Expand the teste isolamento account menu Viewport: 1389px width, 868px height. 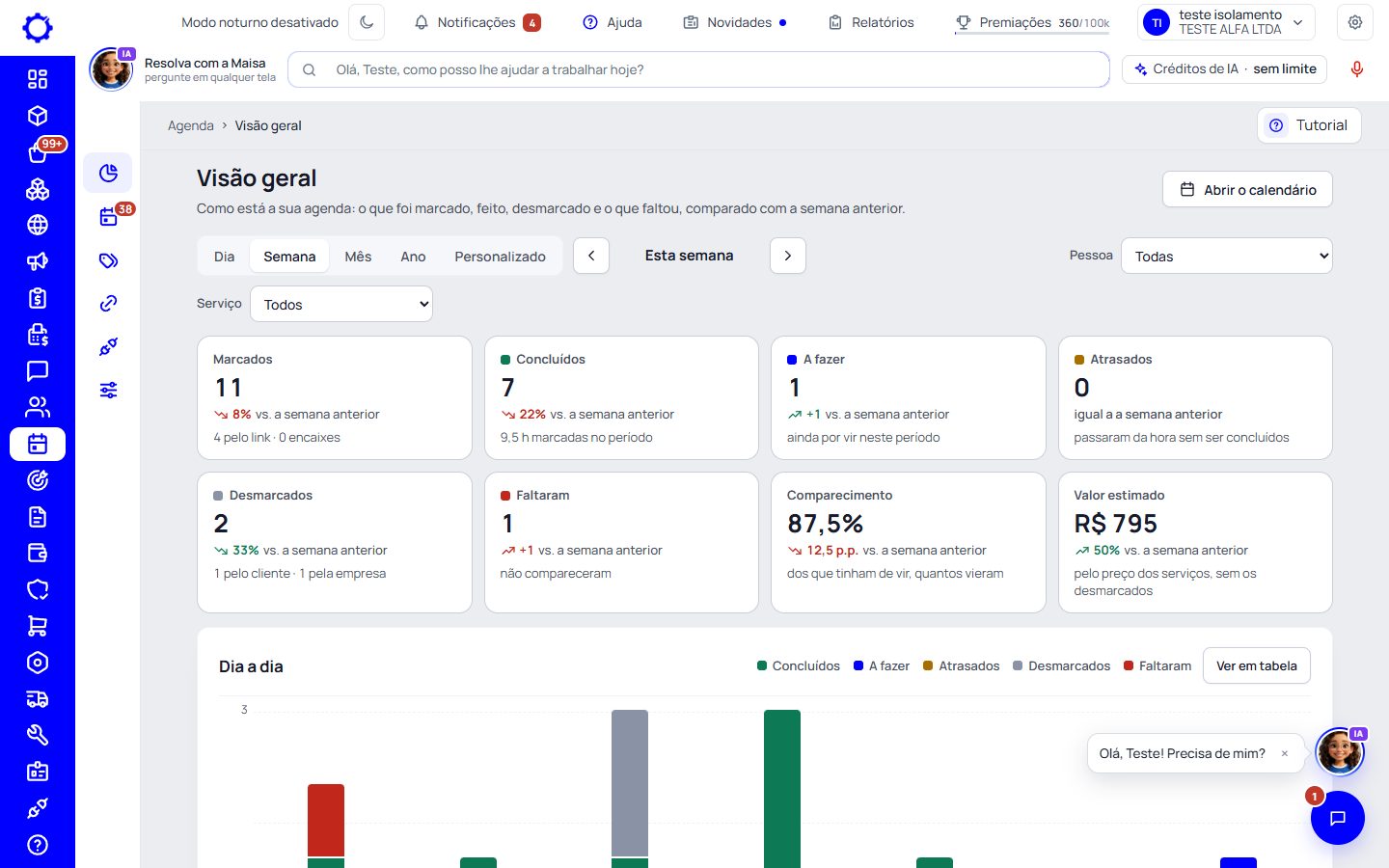[1227, 22]
